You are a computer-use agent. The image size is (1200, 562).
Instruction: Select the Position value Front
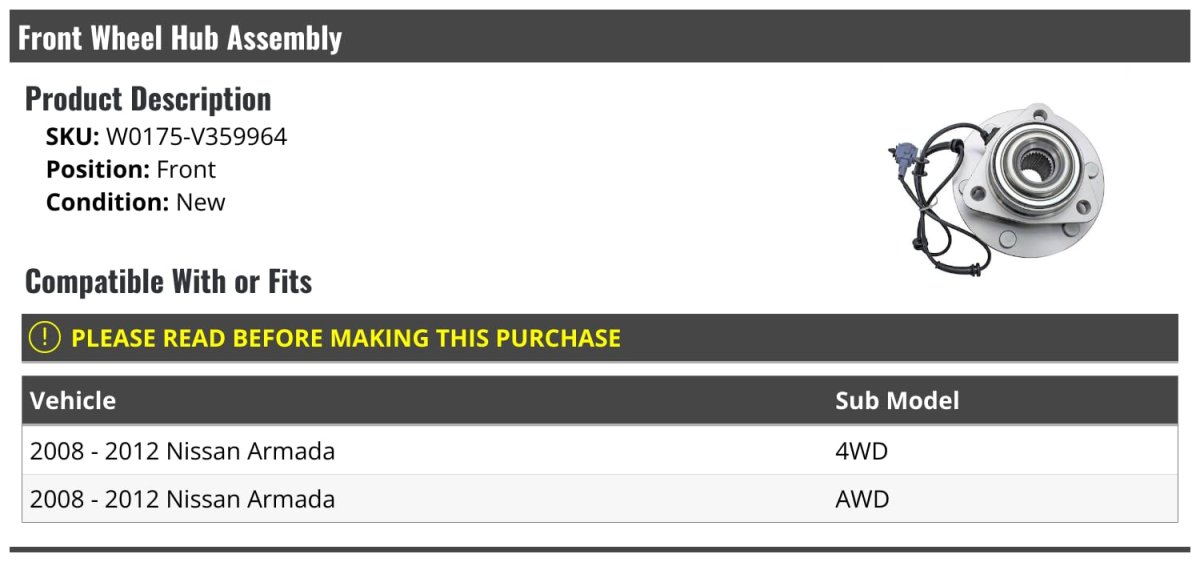[186, 169]
